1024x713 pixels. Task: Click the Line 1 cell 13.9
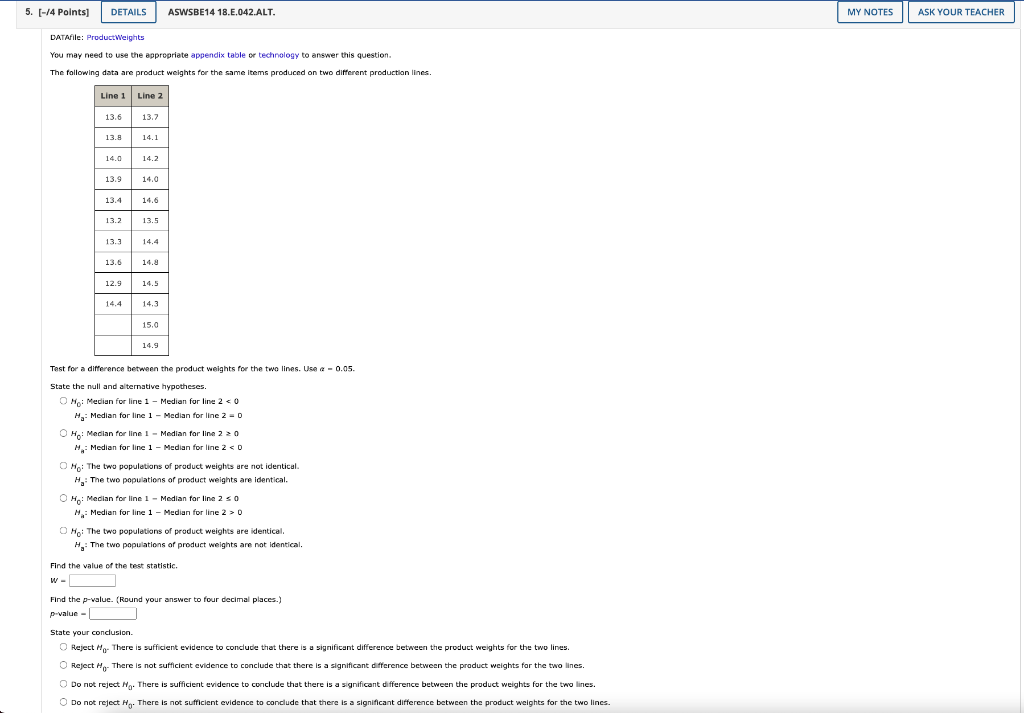point(113,179)
